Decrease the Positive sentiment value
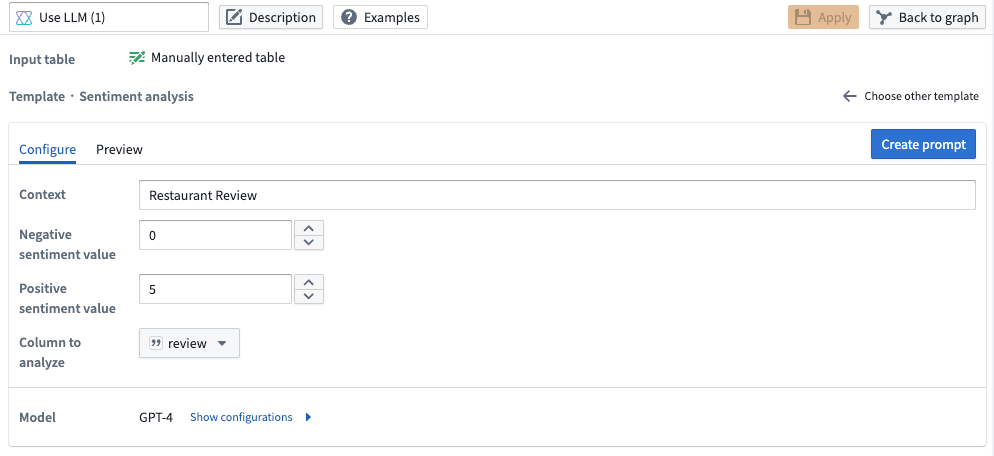The width and height of the screenshot is (994, 456). pos(309,296)
